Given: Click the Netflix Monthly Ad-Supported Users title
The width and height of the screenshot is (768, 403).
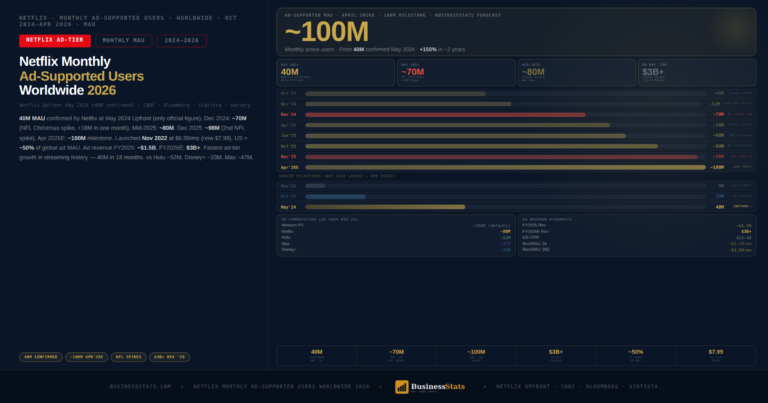Looking at the screenshot, I should point(81,76).
